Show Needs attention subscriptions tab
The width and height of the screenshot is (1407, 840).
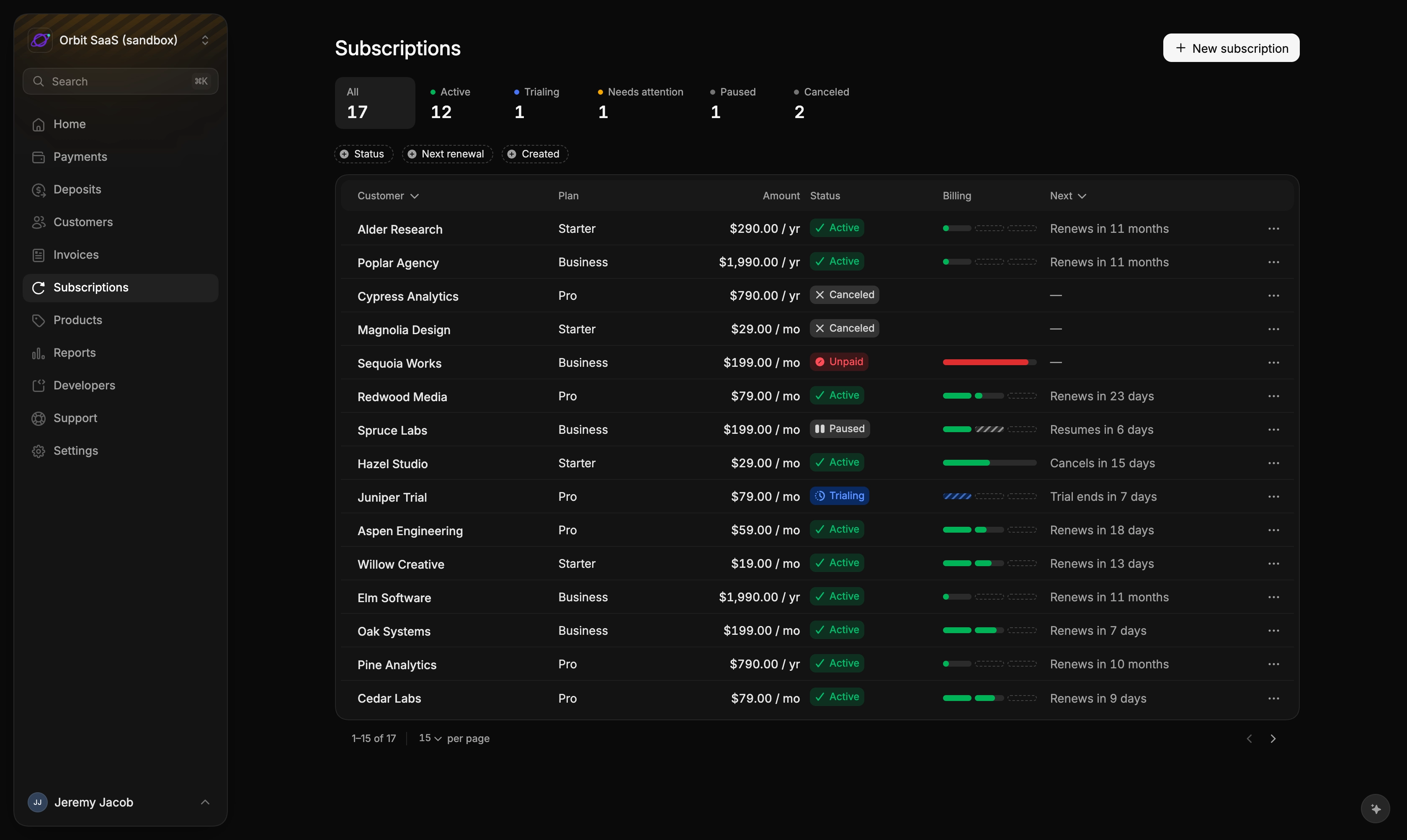click(x=640, y=103)
